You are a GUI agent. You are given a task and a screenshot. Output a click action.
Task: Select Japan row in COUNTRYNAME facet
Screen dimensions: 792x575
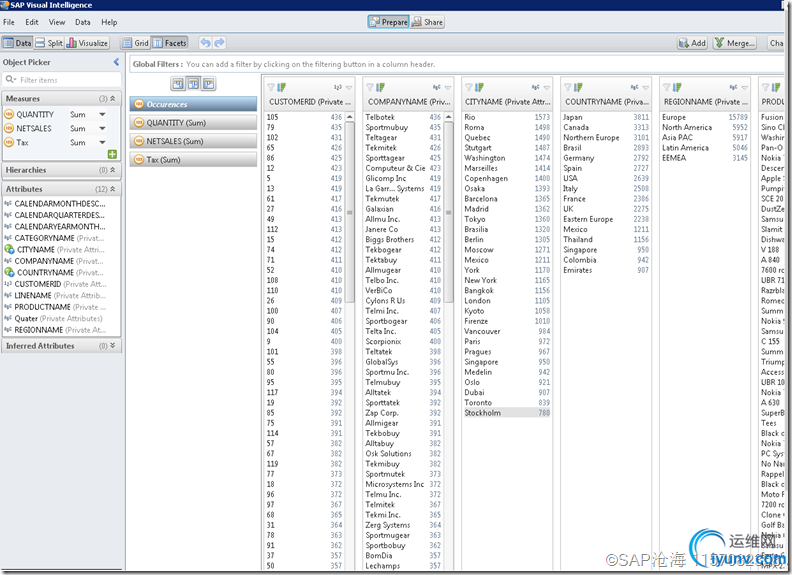tap(606, 117)
